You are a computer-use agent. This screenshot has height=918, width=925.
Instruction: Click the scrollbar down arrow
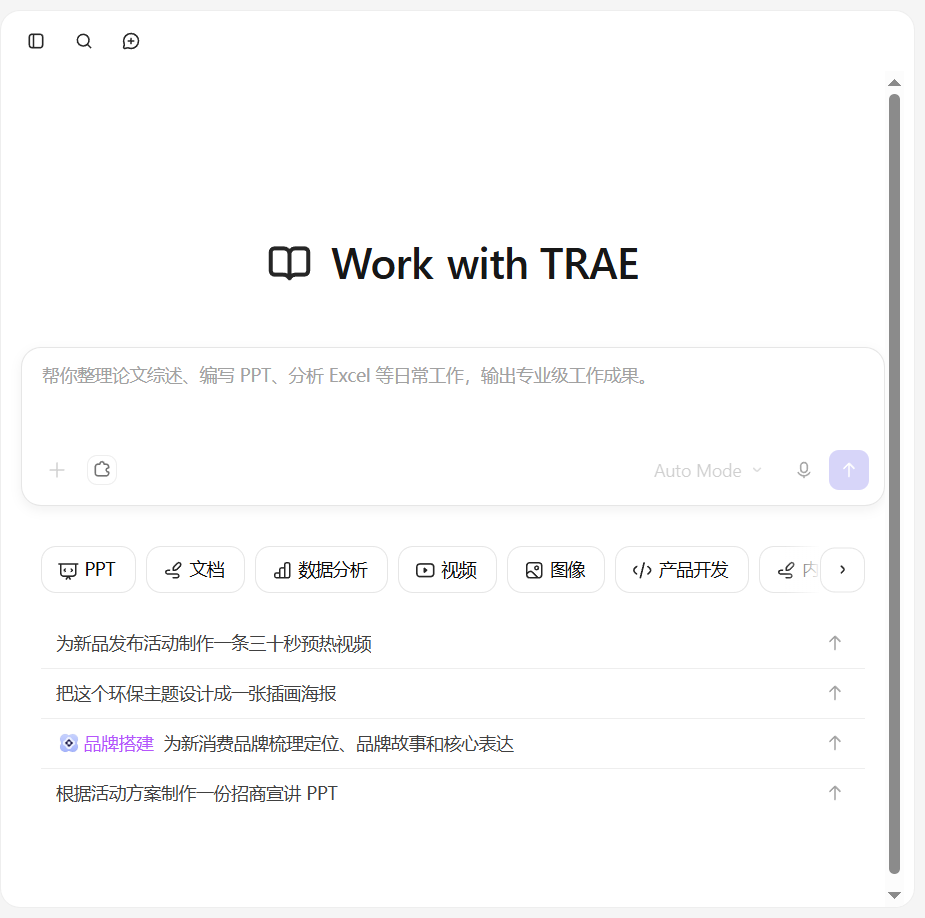tap(894, 896)
